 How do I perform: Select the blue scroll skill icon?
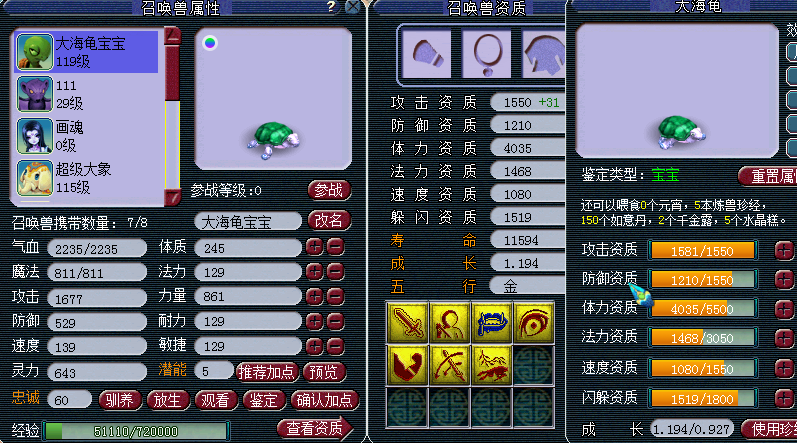pyautogui.click(x=491, y=323)
